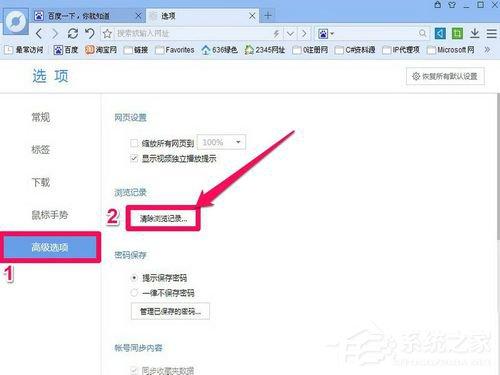Open the 淘宝网 bookmark

pos(101,50)
